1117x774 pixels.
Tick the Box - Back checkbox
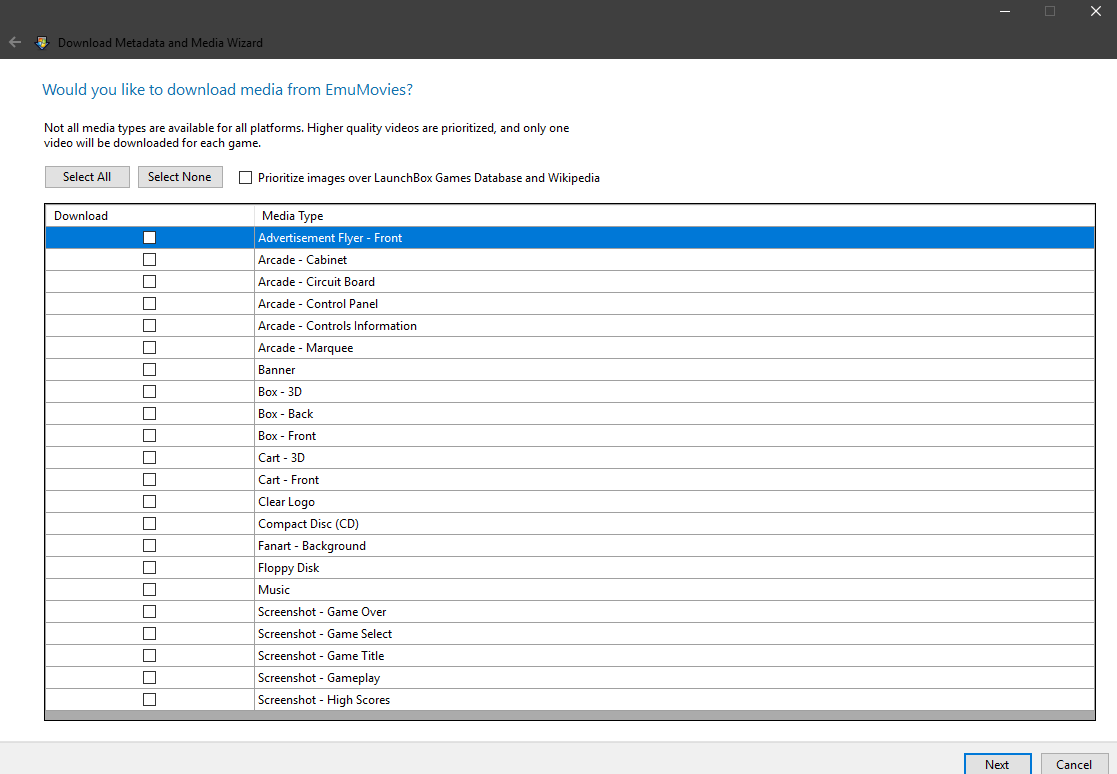click(x=150, y=414)
